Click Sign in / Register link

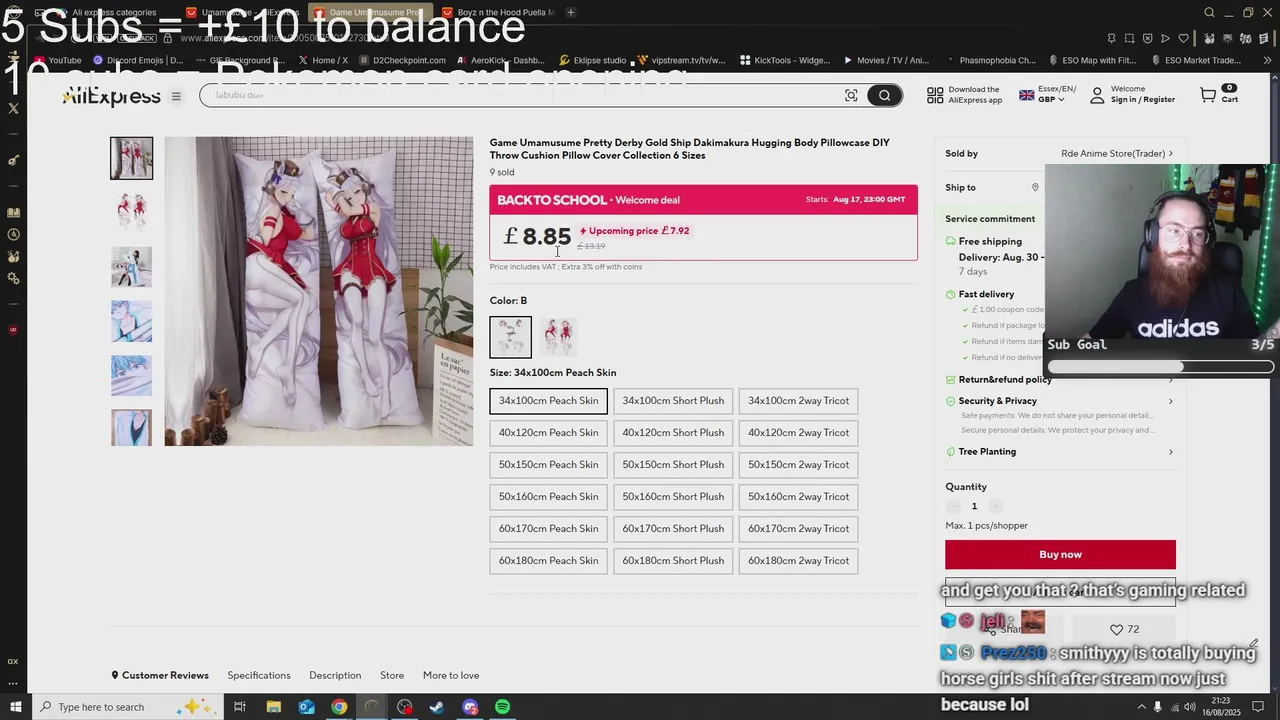point(1143,100)
